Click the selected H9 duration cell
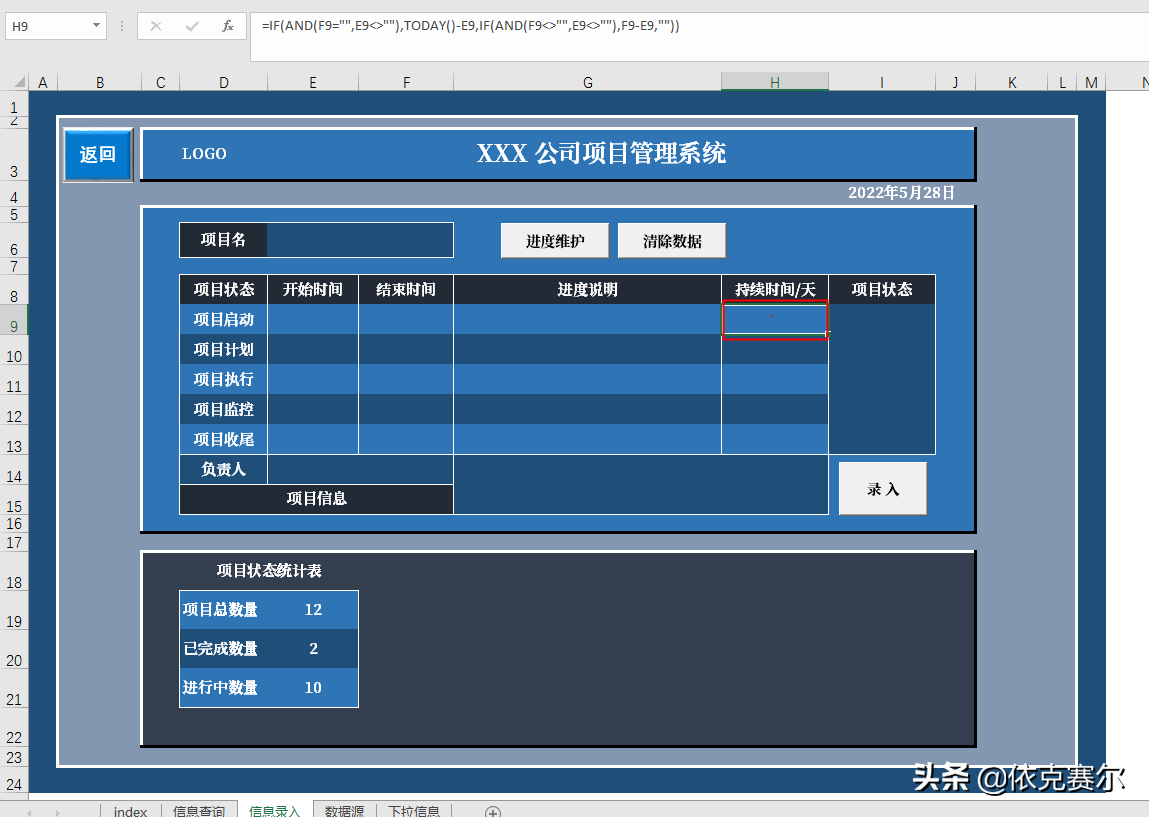Viewport: 1149px width, 817px height. (x=775, y=319)
